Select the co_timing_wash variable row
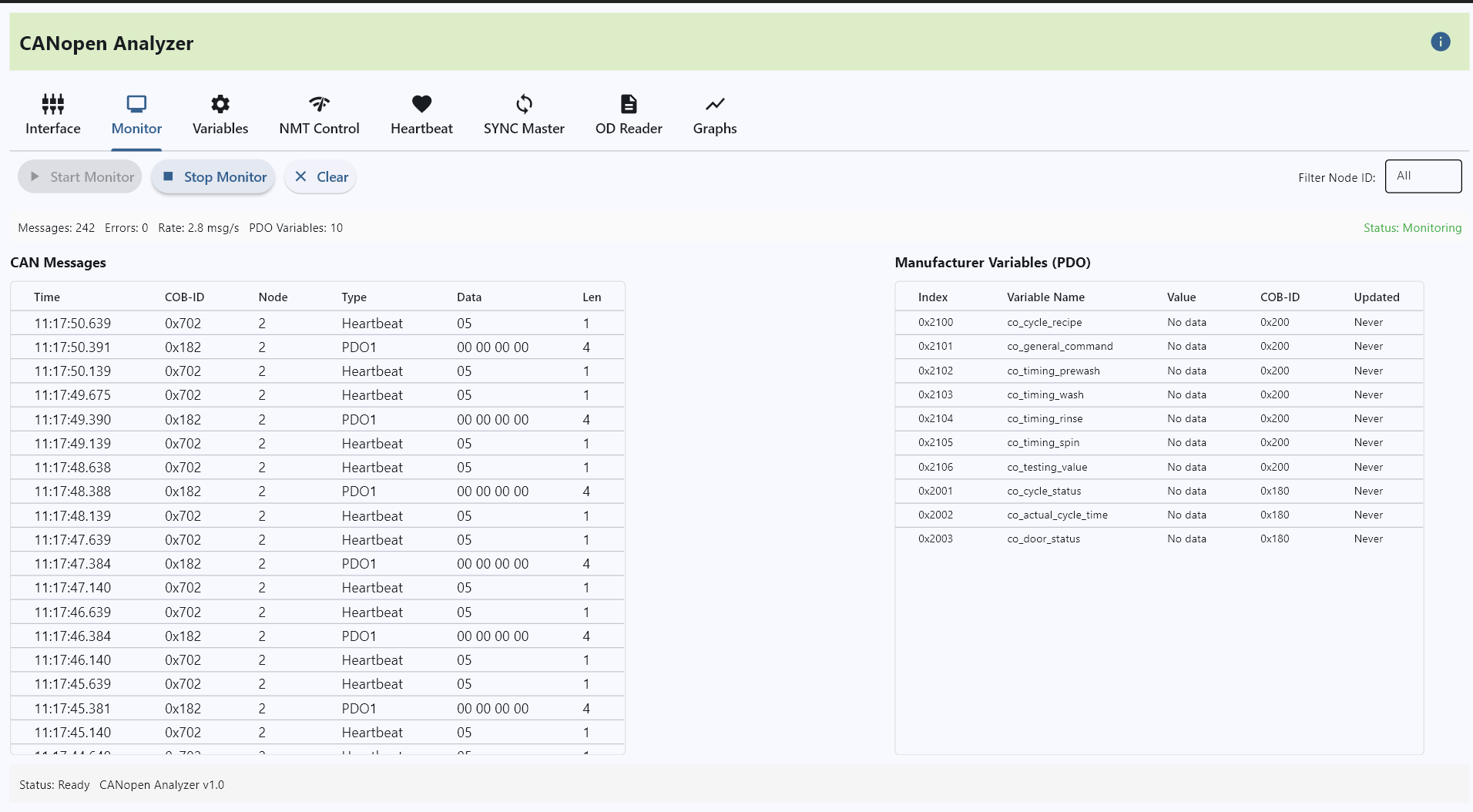Image resolution: width=1473 pixels, height=812 pixels. click(1158, 395)
